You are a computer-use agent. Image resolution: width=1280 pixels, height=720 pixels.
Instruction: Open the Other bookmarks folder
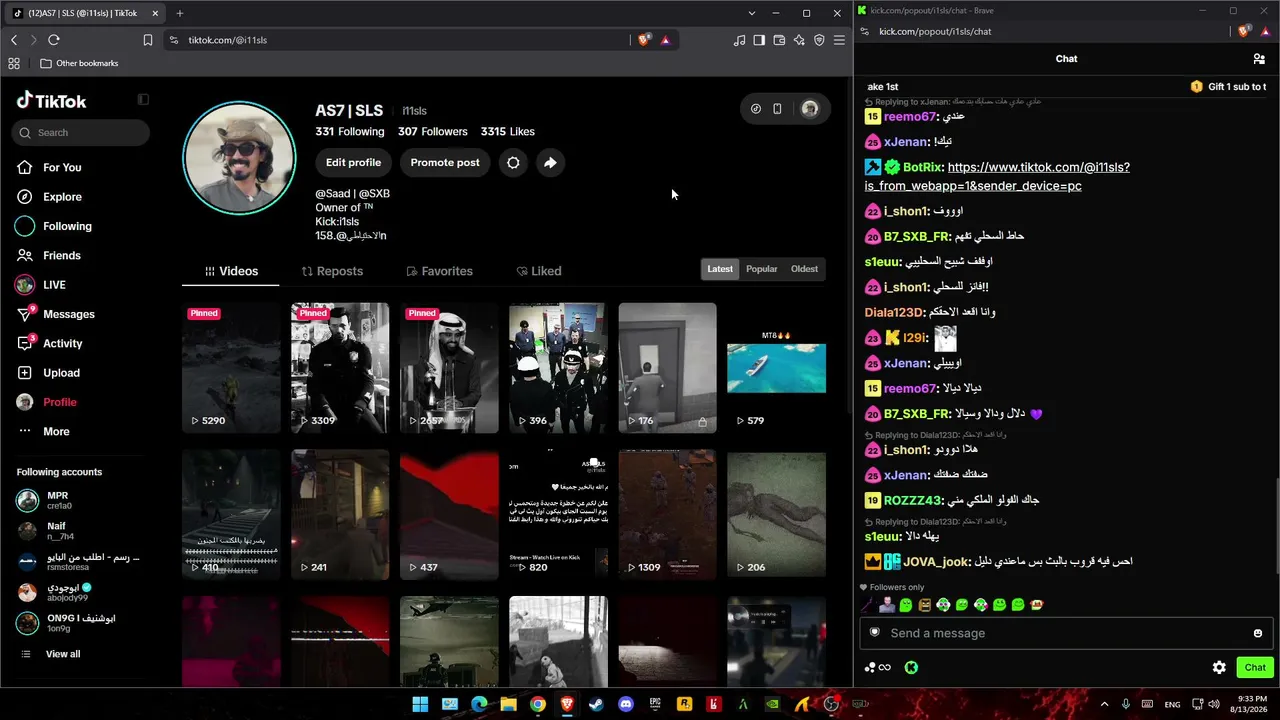click(x=80, y=63)
